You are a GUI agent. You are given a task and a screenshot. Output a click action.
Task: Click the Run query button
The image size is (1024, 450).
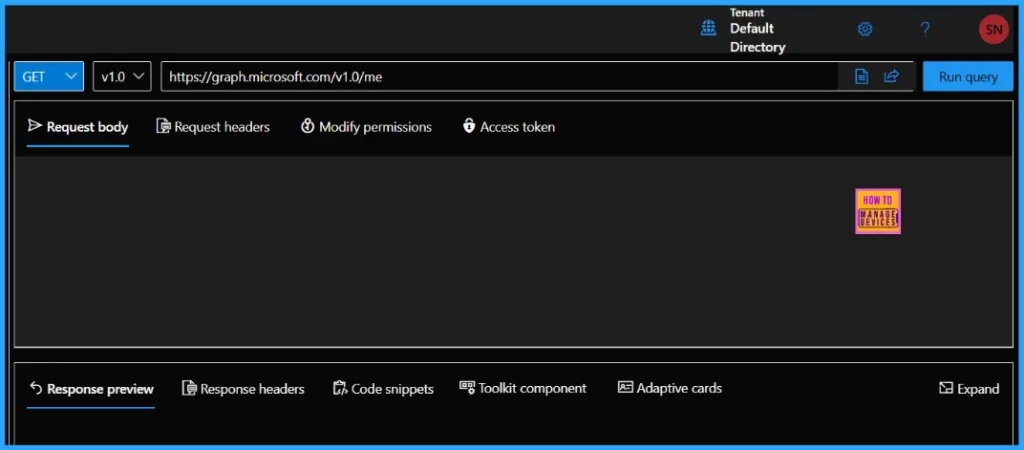[968, 76]
